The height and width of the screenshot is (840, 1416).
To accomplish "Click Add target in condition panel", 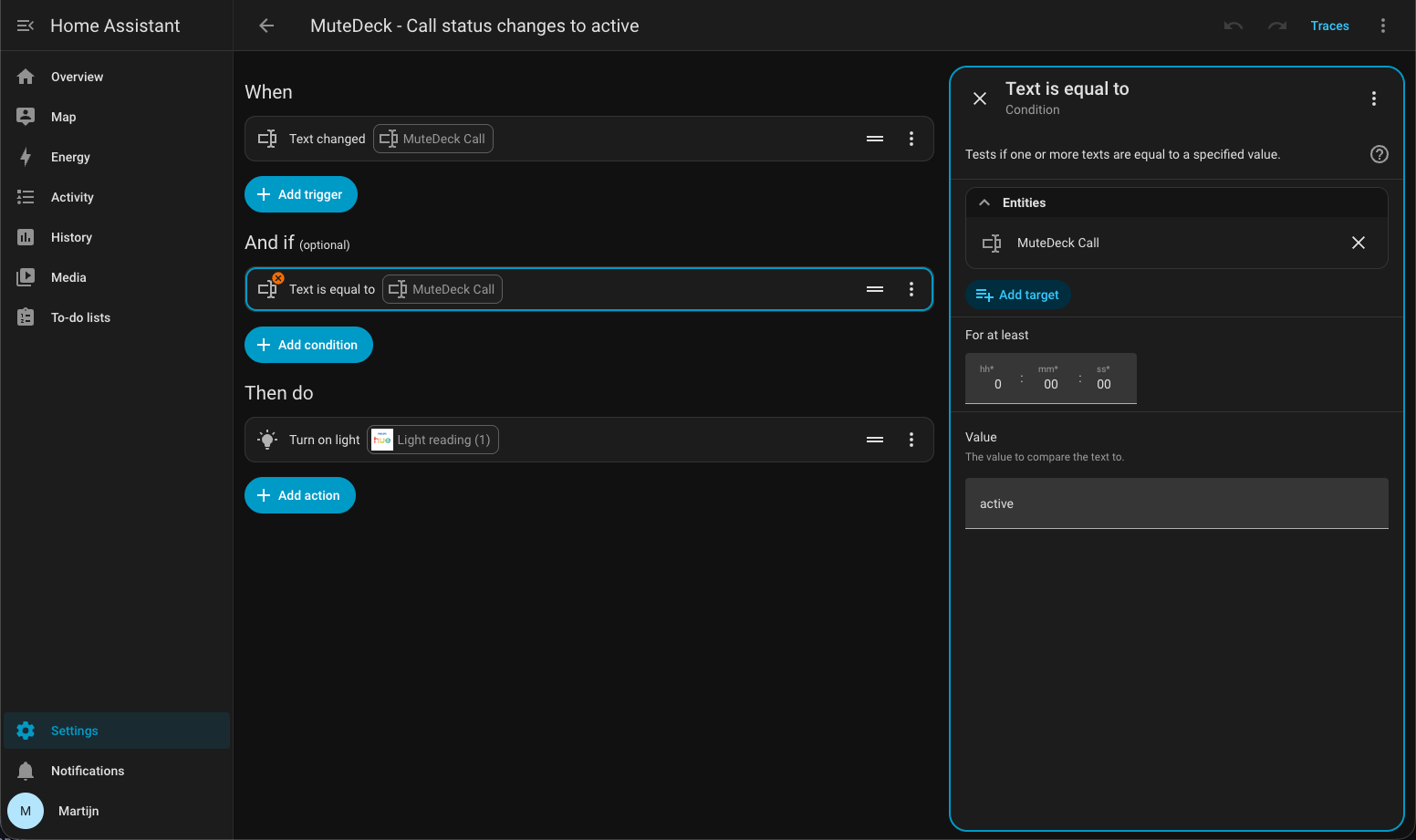I will 1017,295.
